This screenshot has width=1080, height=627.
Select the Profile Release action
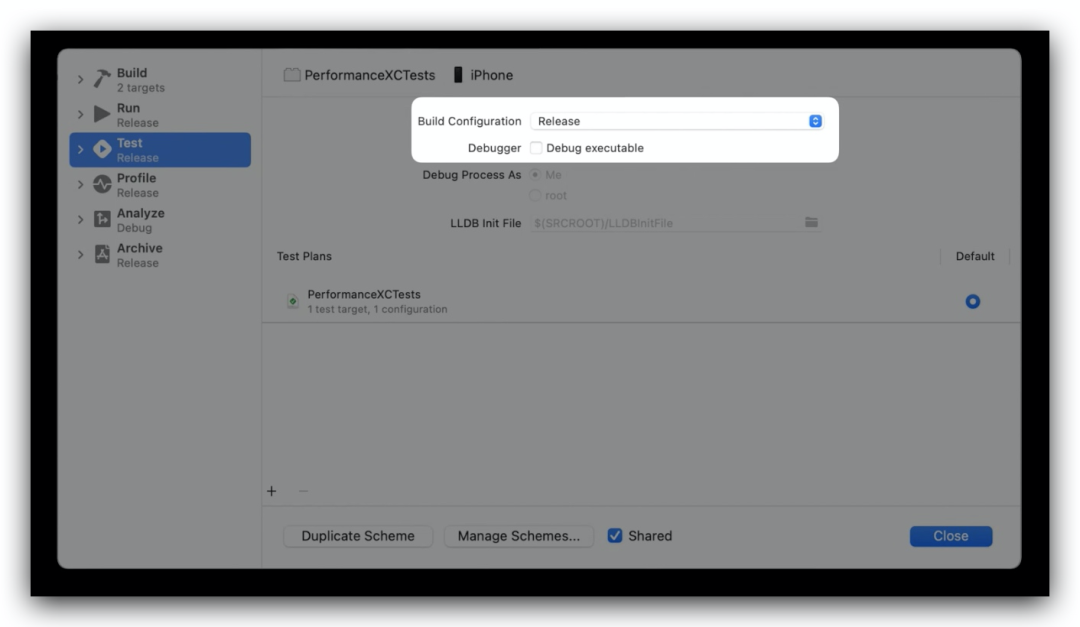160,185
